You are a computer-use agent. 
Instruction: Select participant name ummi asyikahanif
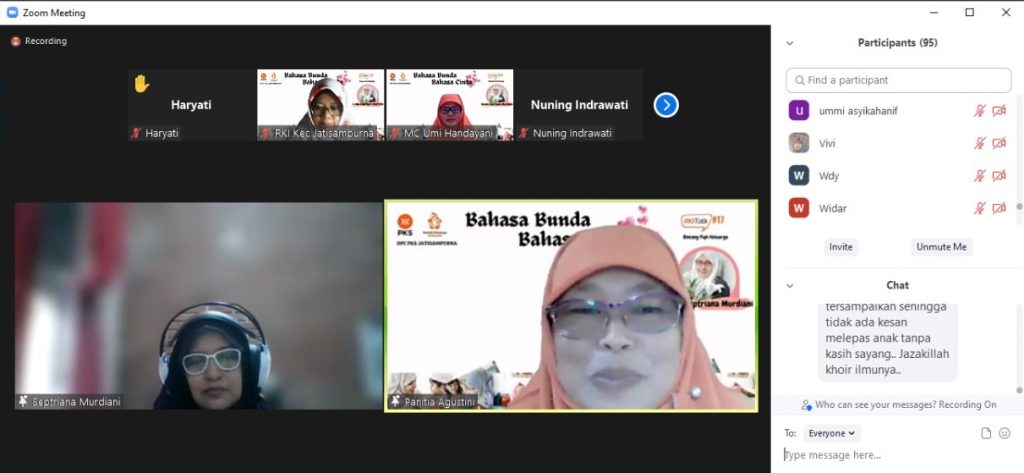click(858, 111)
